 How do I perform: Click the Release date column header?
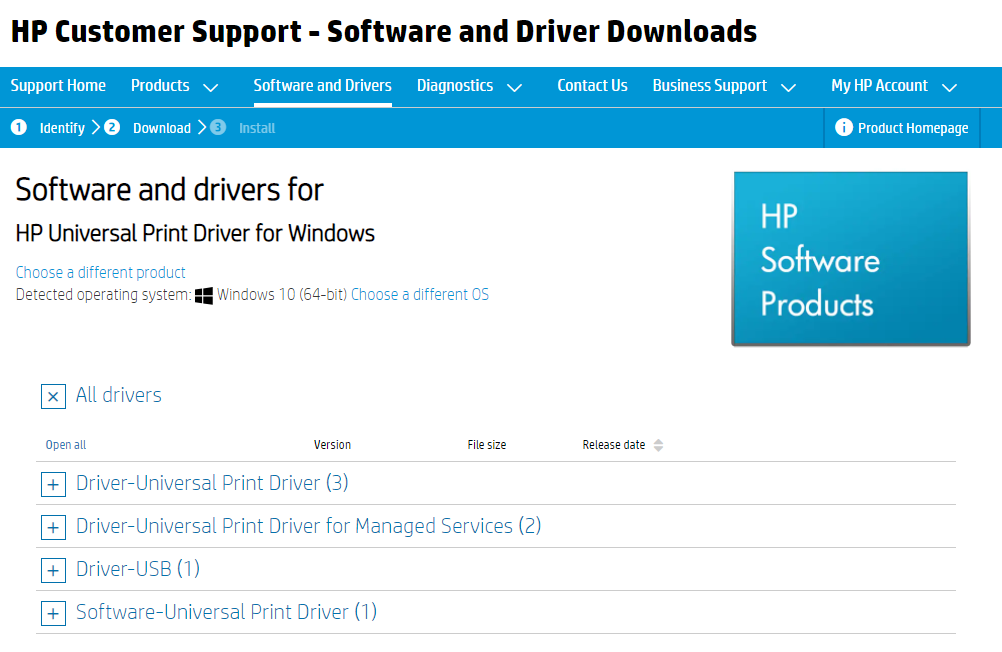click(x=613, y=445)
